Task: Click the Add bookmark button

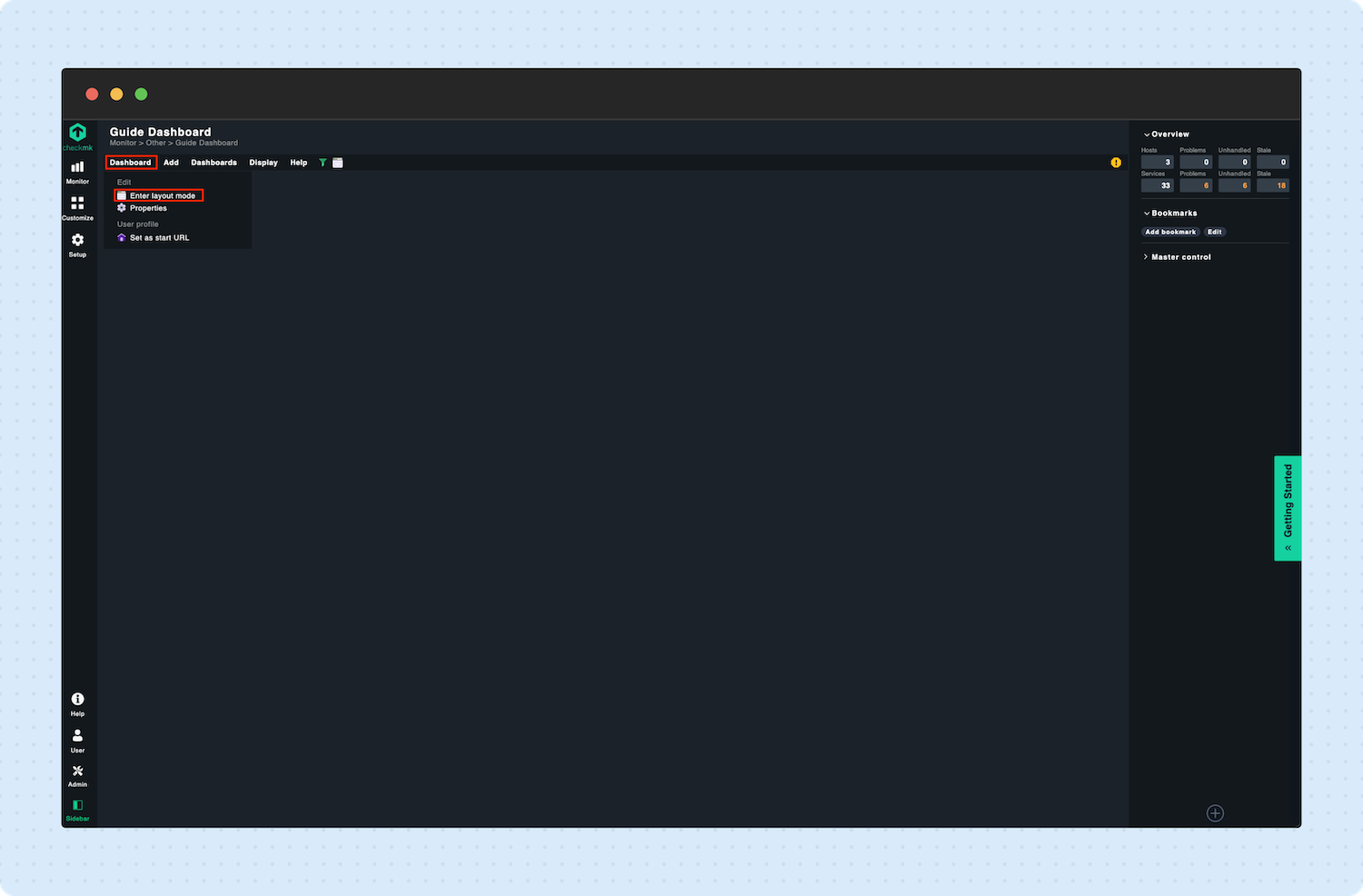Action: tap(1170, 232)
